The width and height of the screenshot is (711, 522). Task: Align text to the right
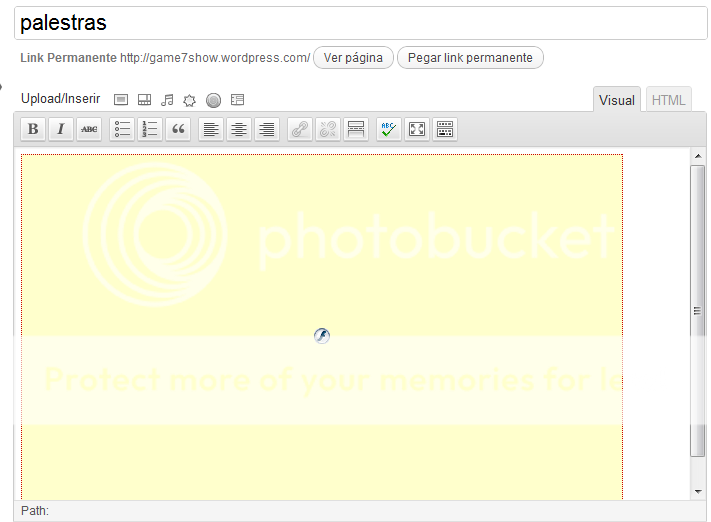[x=266, y=129]
